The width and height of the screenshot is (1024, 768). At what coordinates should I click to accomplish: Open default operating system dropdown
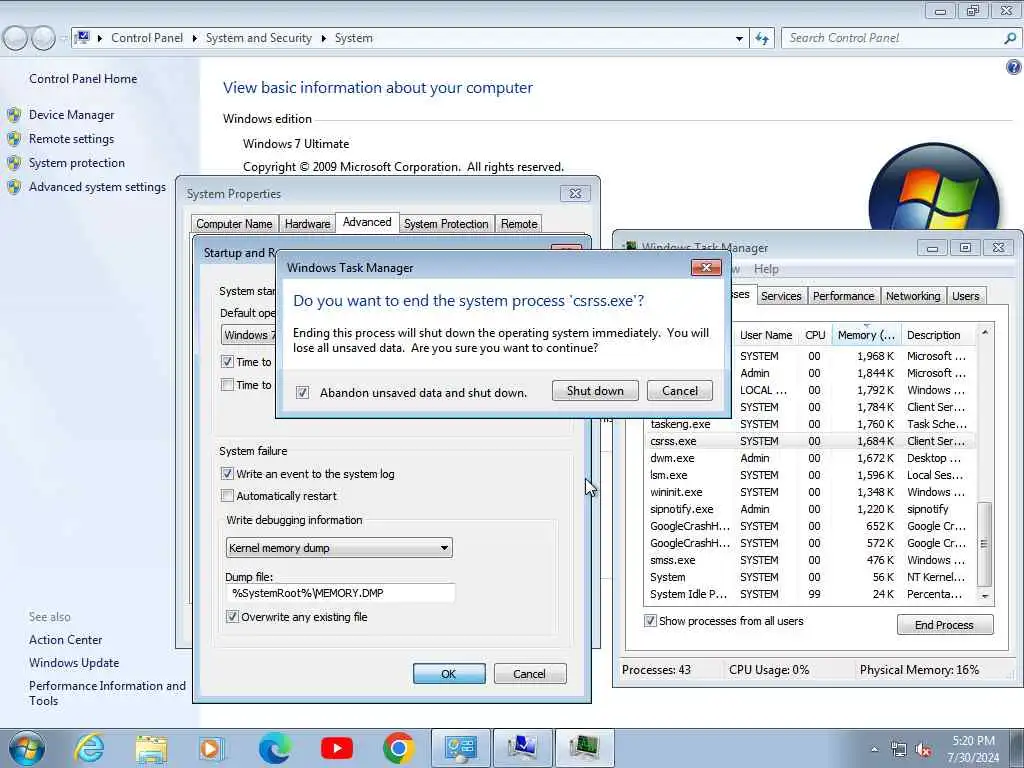[248, 335]
